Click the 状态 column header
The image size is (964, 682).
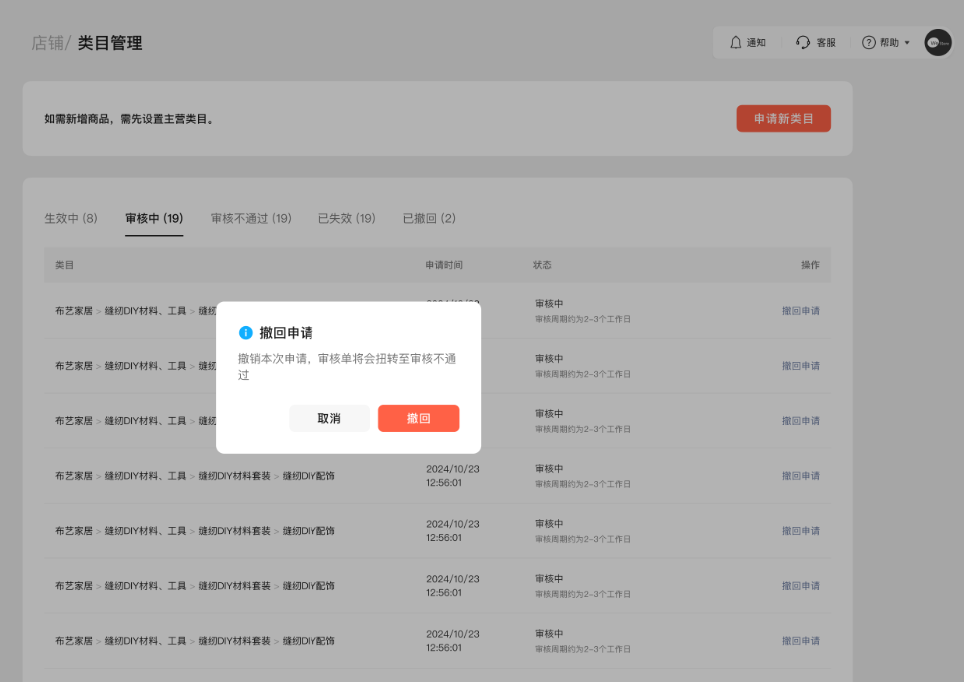point(542,265)
